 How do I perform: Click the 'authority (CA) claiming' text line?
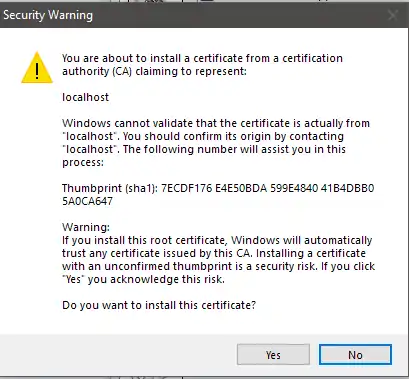[154, 71]
